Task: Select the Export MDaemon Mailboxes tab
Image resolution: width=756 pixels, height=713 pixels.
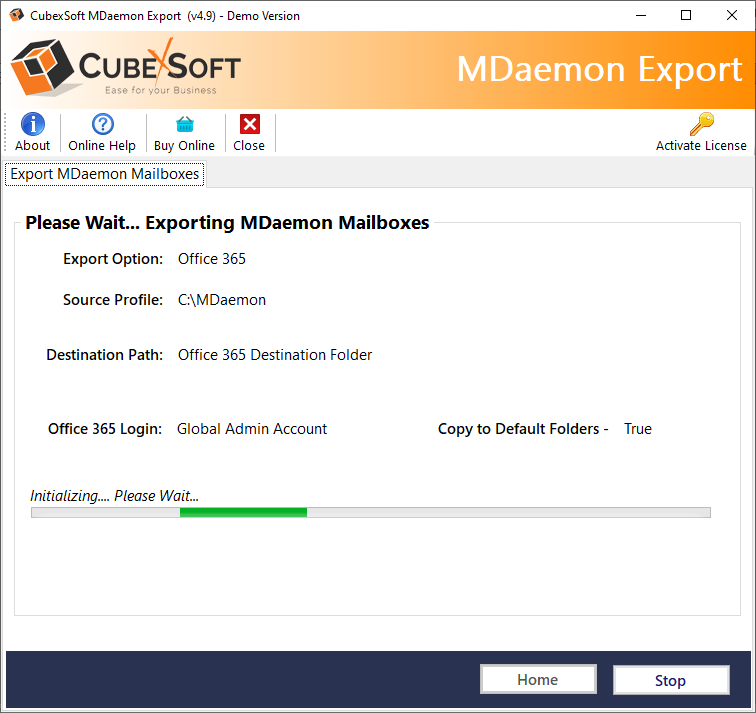Action: pyautogui.click(x=105, y=174)
